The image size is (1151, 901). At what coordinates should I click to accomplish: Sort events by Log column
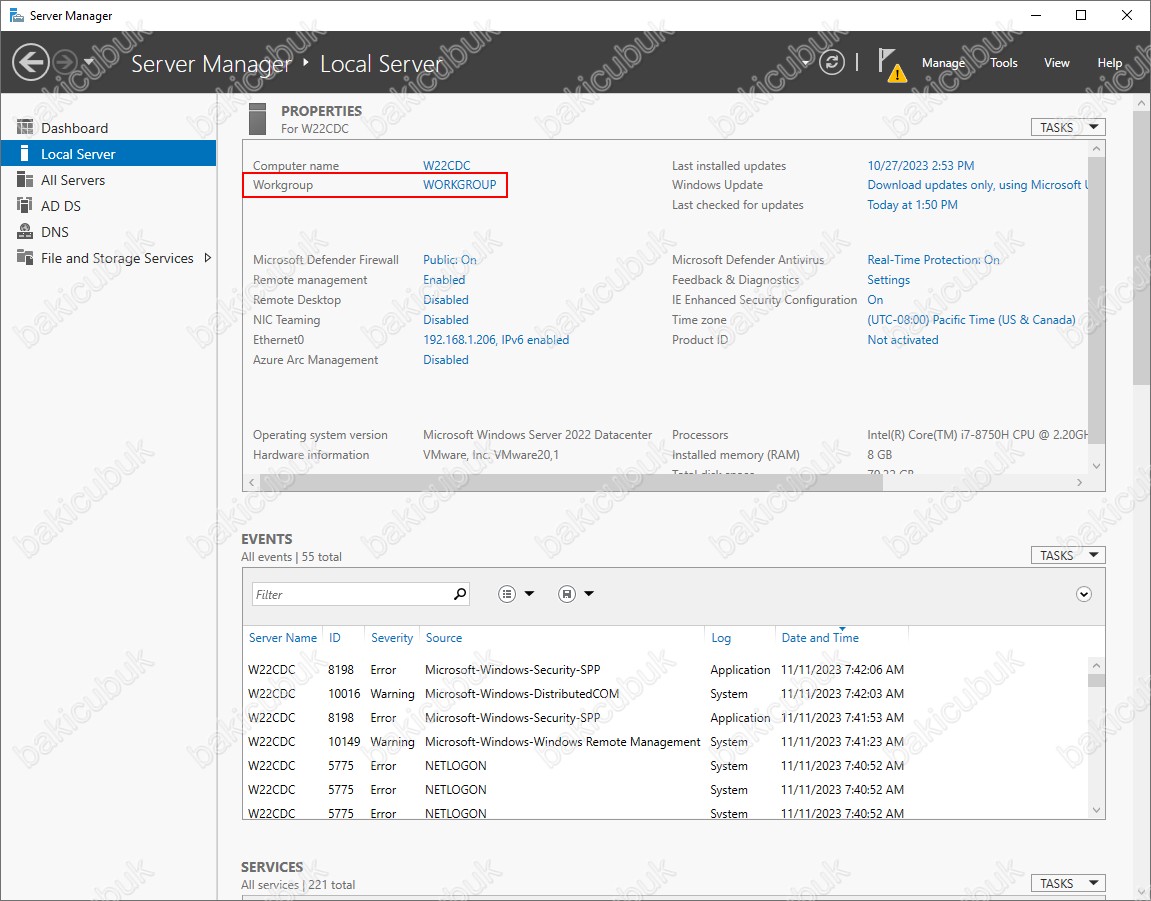pyautogui.click(x=721, y=638)
